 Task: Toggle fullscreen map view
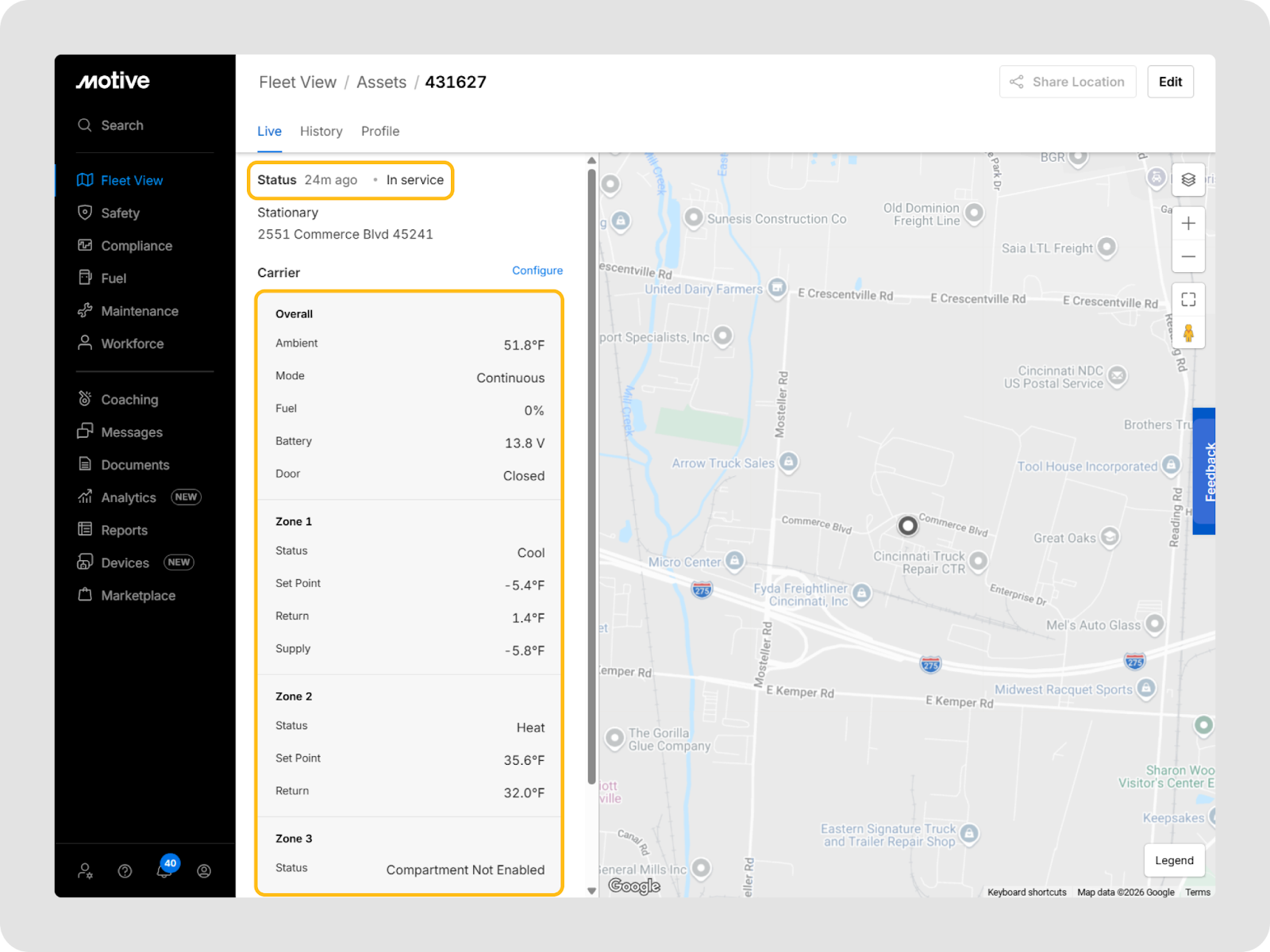point(1187,300)
